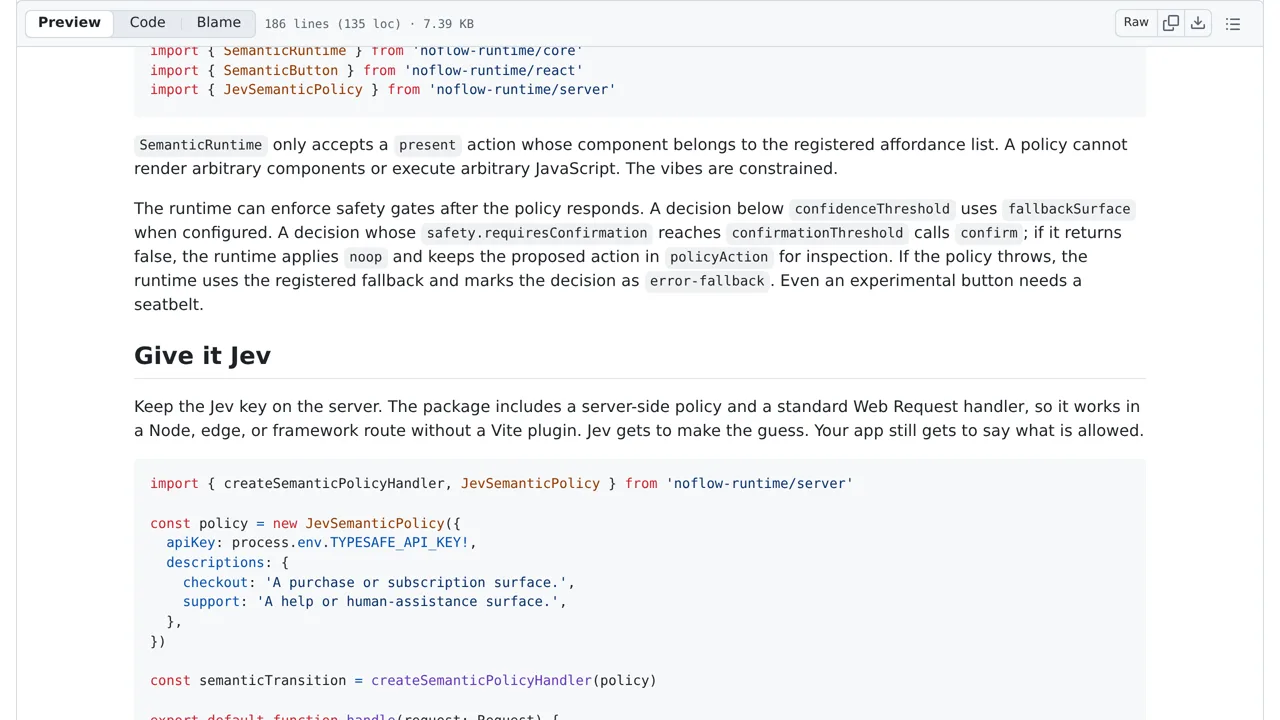Copy the raw file contents
The height and width of the screenshot is (720, 1280).
click(1171, 23)
